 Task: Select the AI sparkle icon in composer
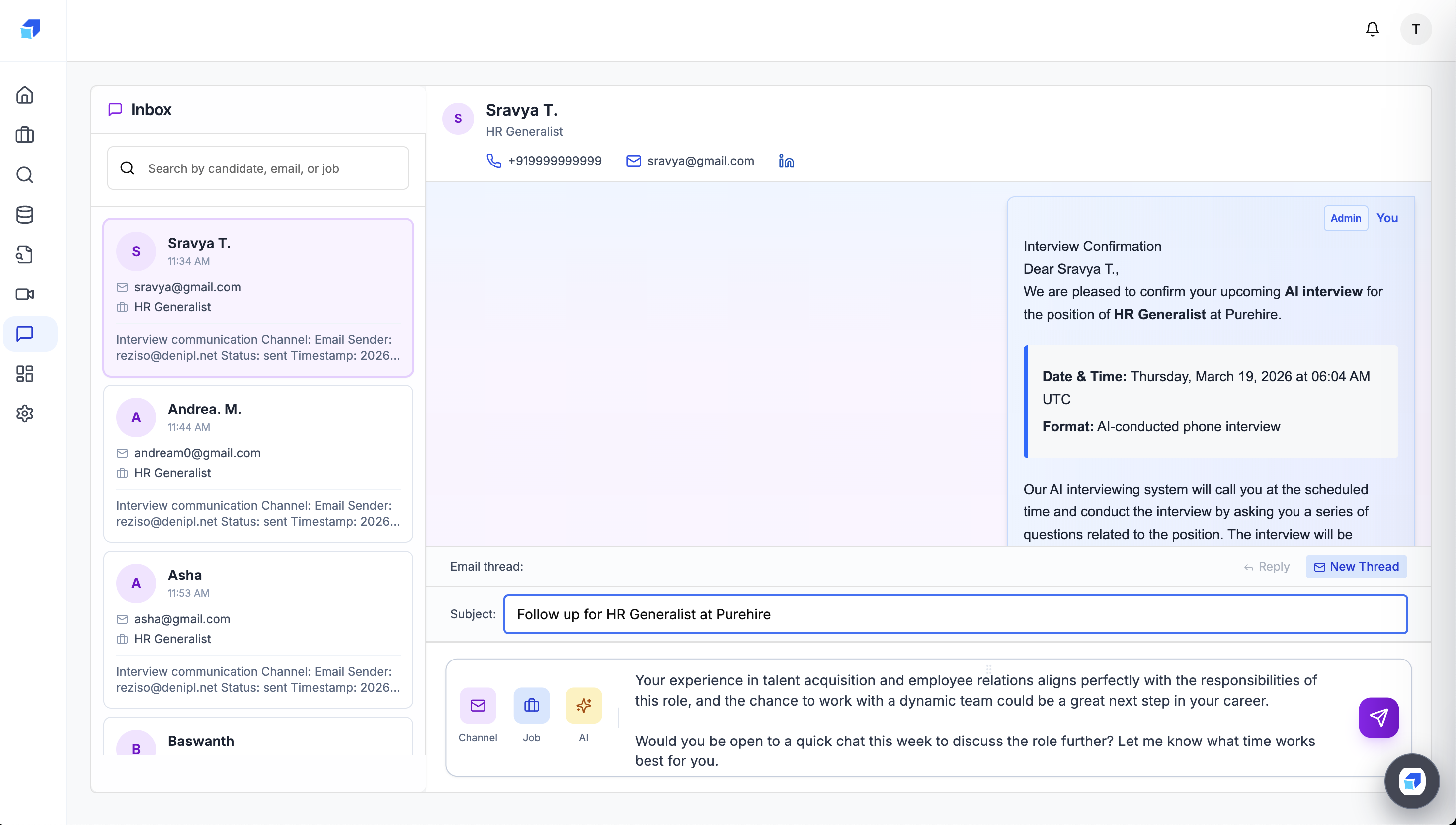click(x=583, y=705)
